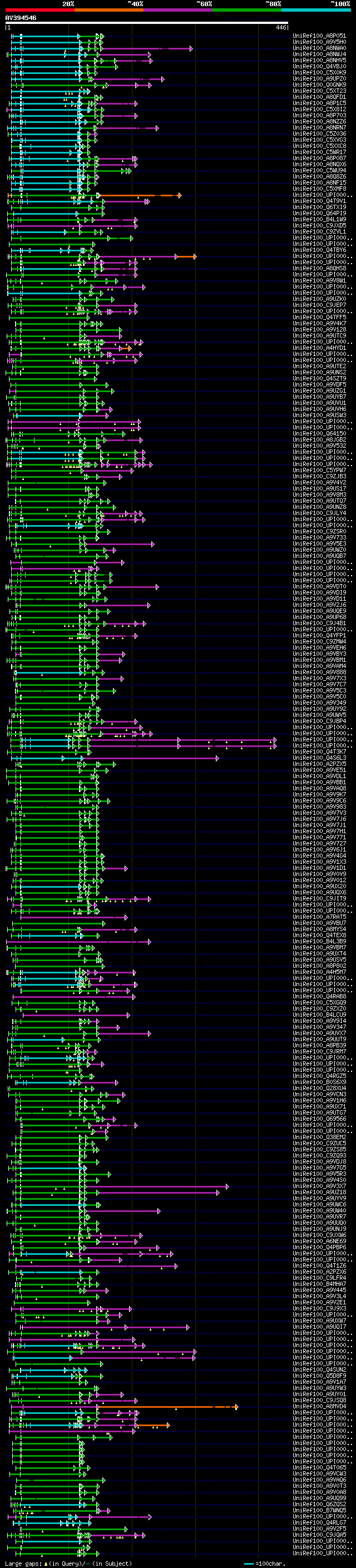
Task: Select hit UniRef100_A9VDT0
Action: pyautogui.click(x=319, y=587)
